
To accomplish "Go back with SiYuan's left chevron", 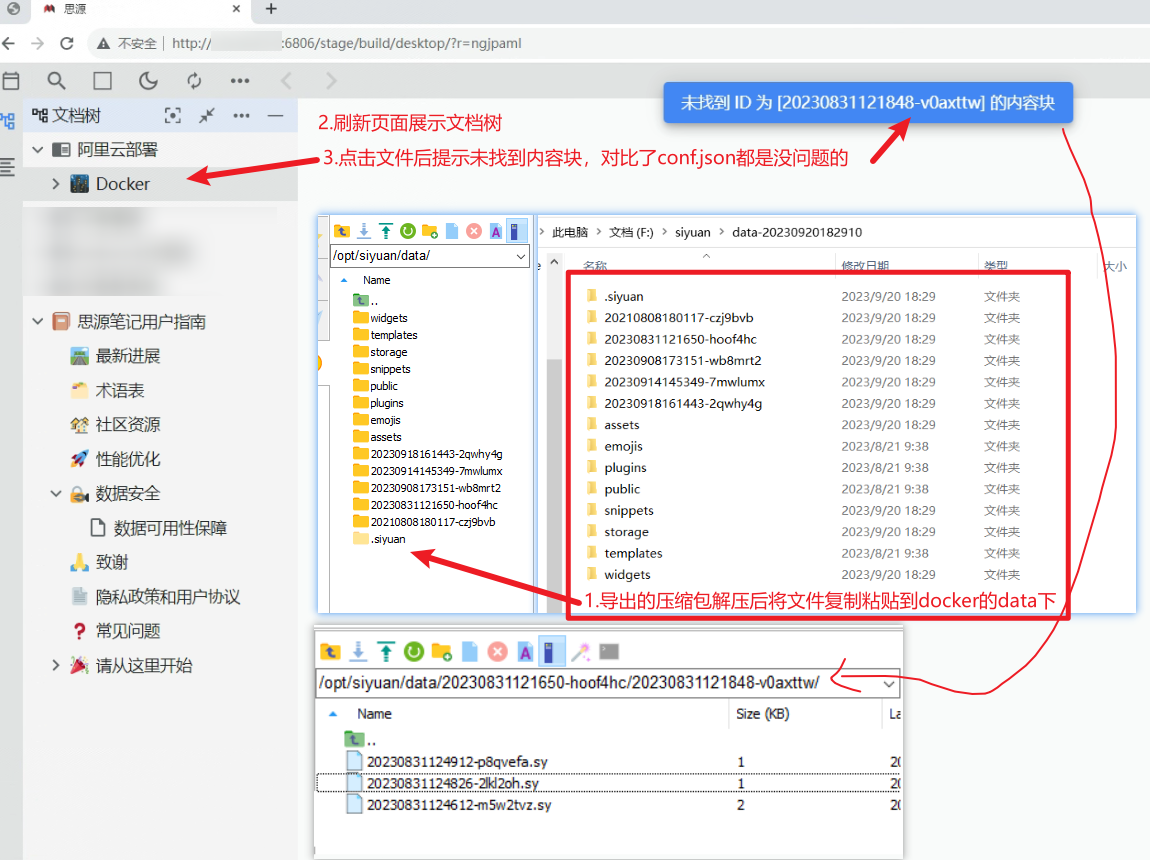I will [x=286, y=81].
